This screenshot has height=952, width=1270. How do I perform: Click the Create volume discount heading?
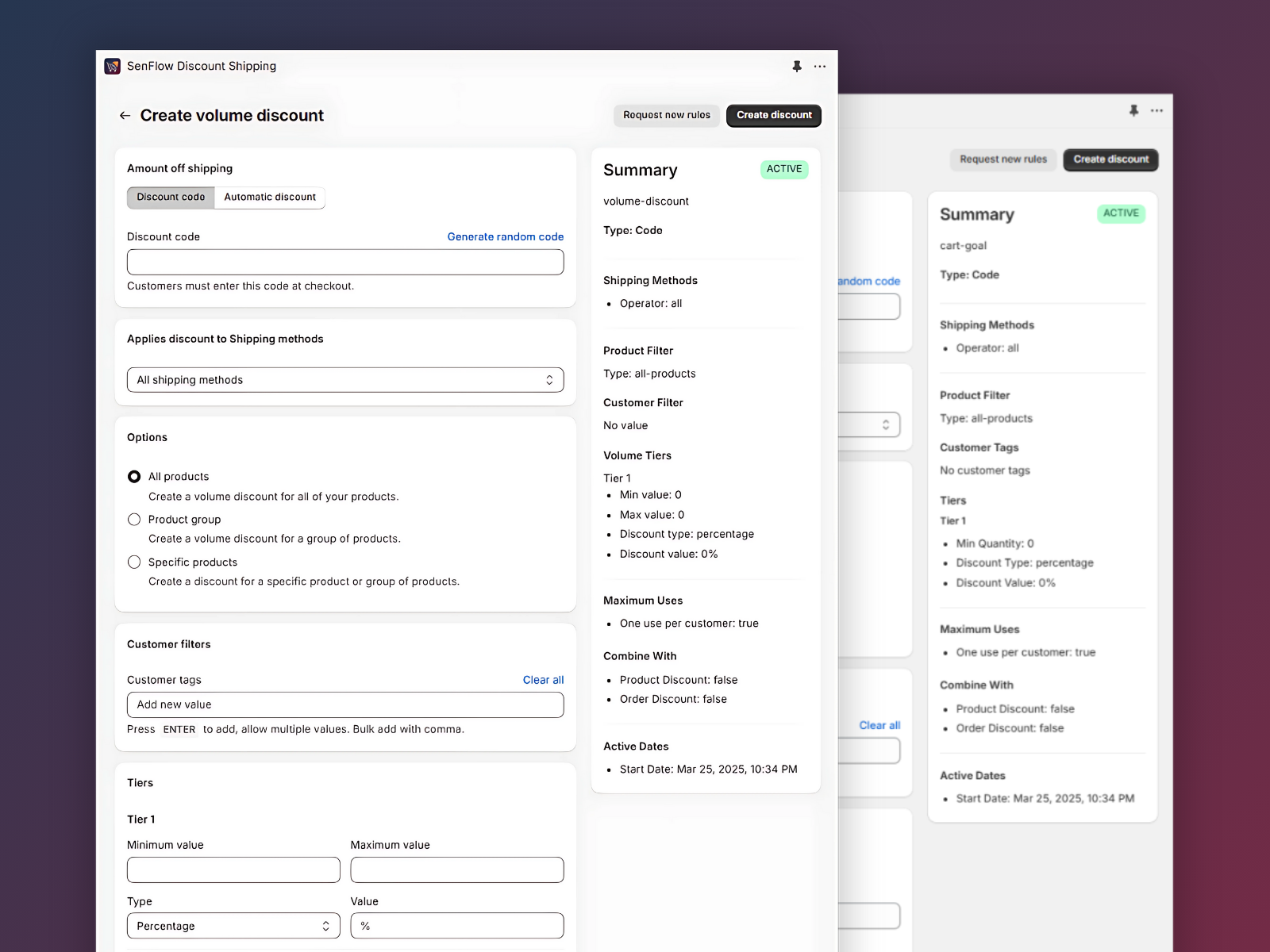[232, 116]
